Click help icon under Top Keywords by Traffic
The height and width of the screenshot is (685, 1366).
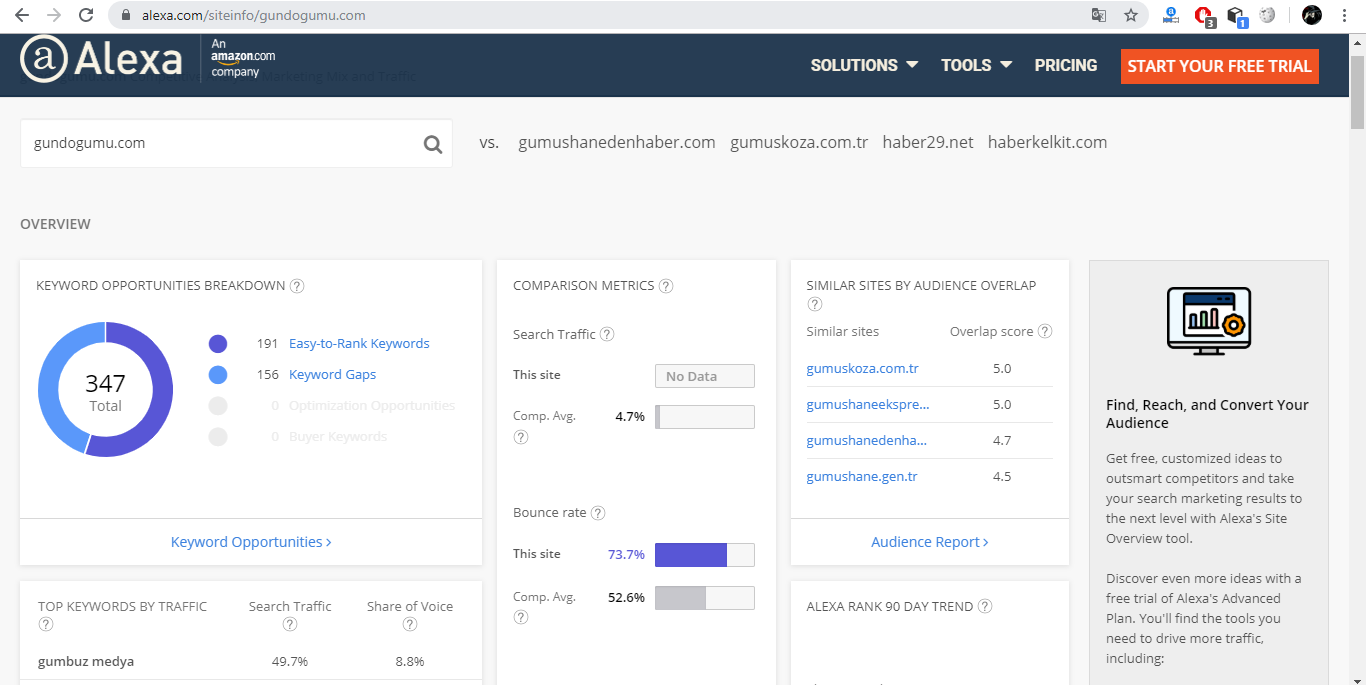45,624
